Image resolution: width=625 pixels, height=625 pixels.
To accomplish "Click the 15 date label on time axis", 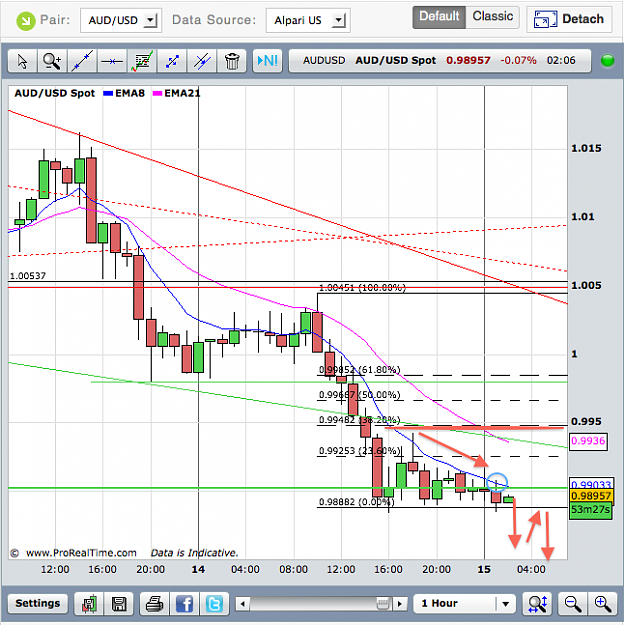I will tap(484, 570).
